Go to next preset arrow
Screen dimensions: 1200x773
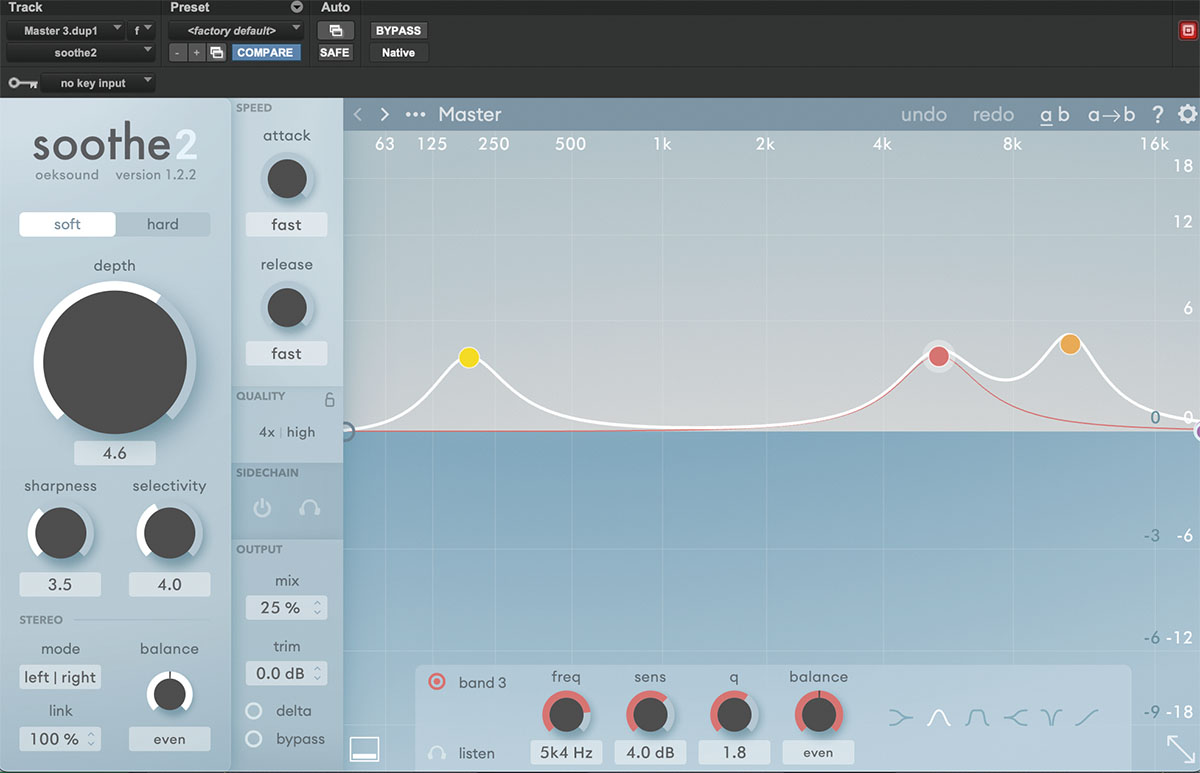coord(384,115)
